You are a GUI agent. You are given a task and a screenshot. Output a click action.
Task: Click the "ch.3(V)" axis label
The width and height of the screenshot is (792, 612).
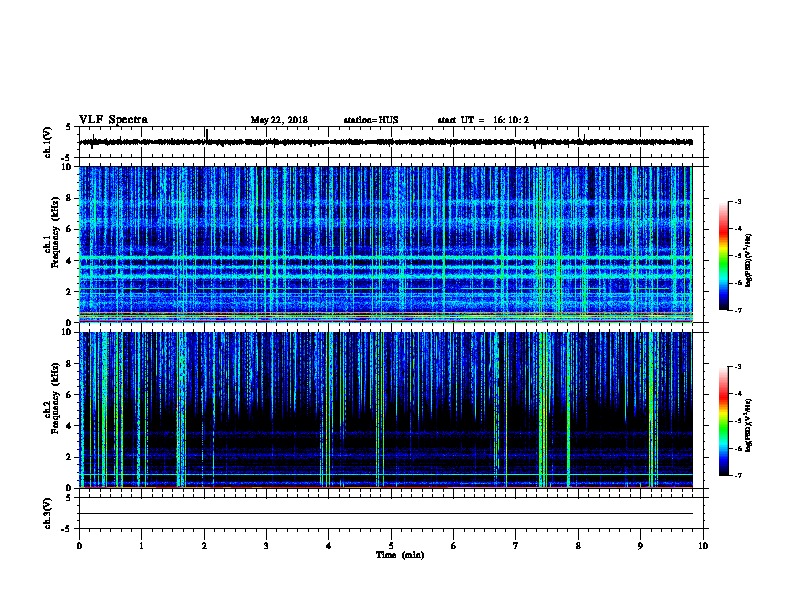47,513
